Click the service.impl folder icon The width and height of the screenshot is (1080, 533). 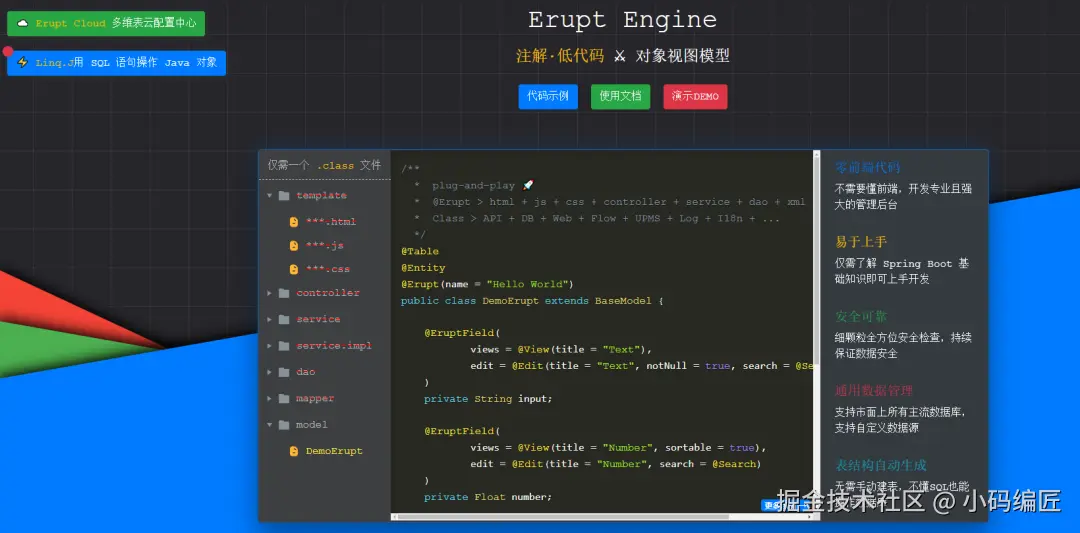[x=284, y=346]
